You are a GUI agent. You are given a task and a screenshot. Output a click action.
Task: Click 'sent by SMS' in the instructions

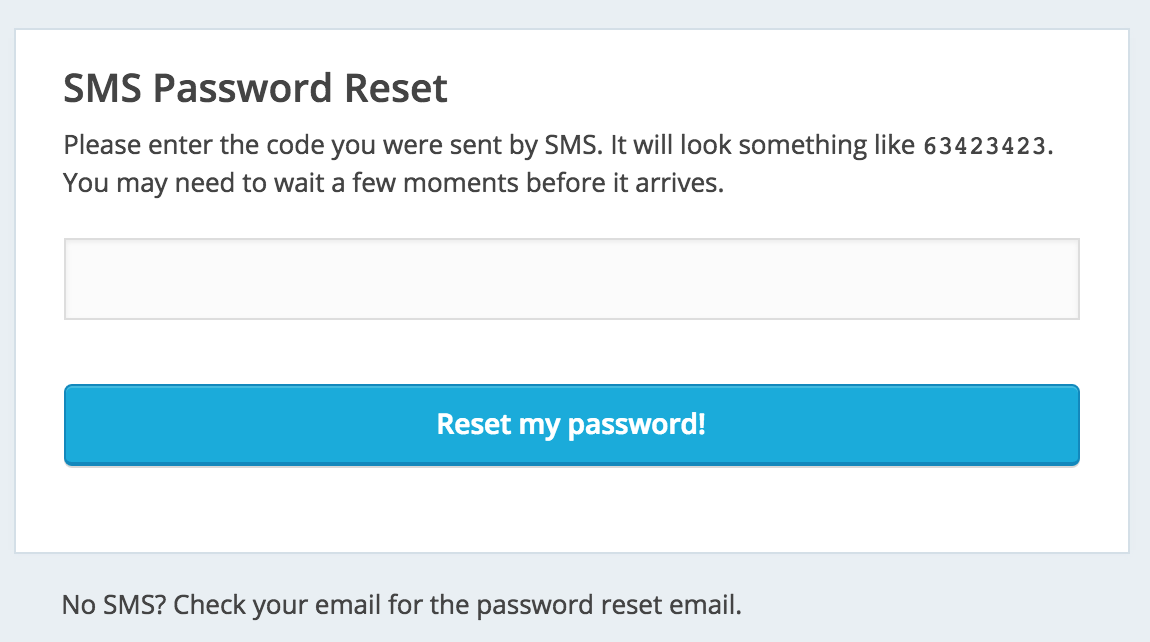tap(525, 145)
